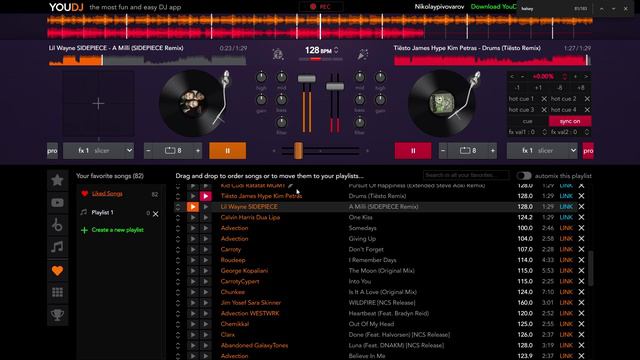The width and height of the screenshot is (640, 360).
Task: Open LINK for Abandoned GalaxyTones Luna
Action: (566, 345)
